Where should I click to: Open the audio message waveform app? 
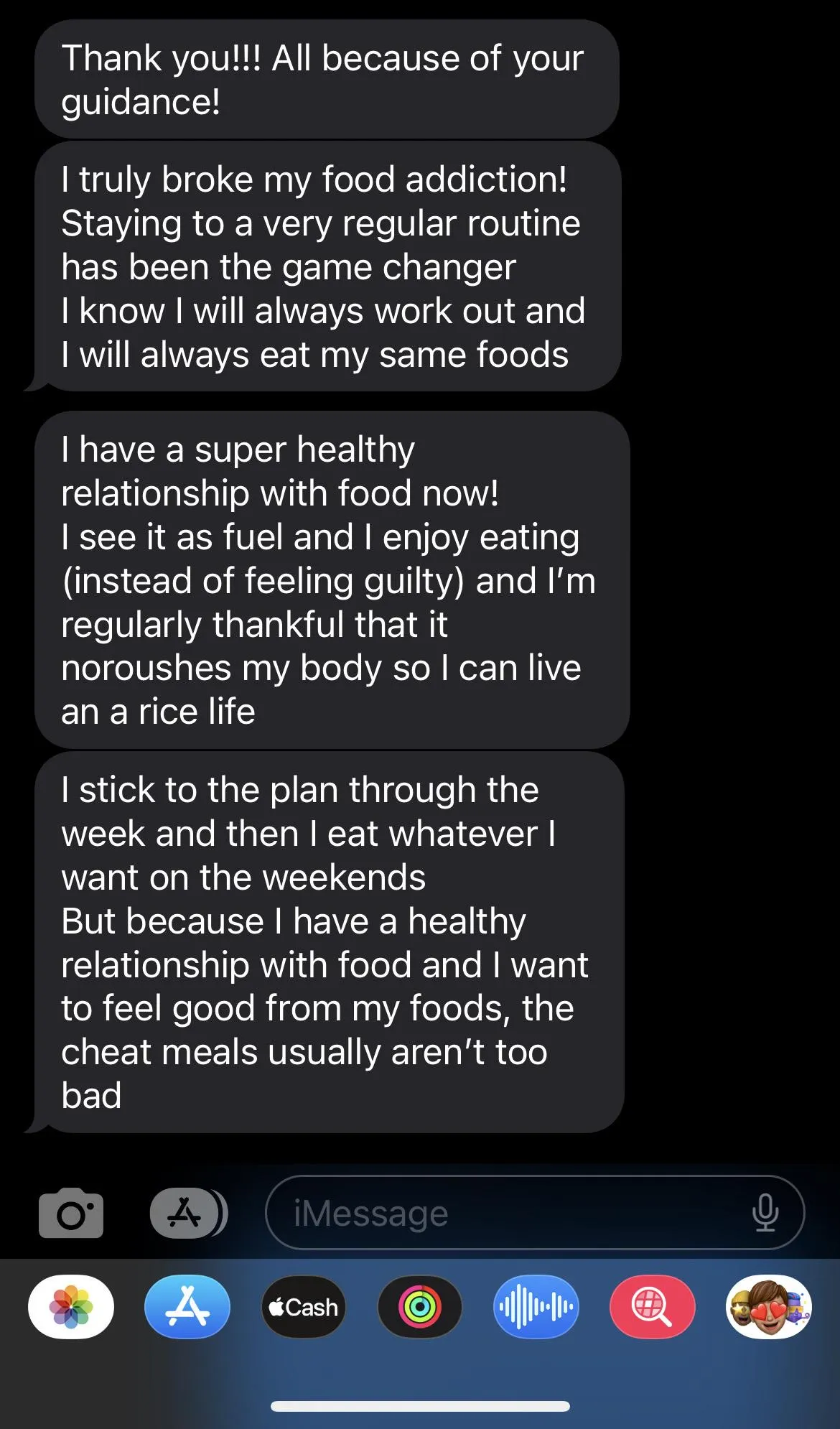click(x=536, y=1307)
